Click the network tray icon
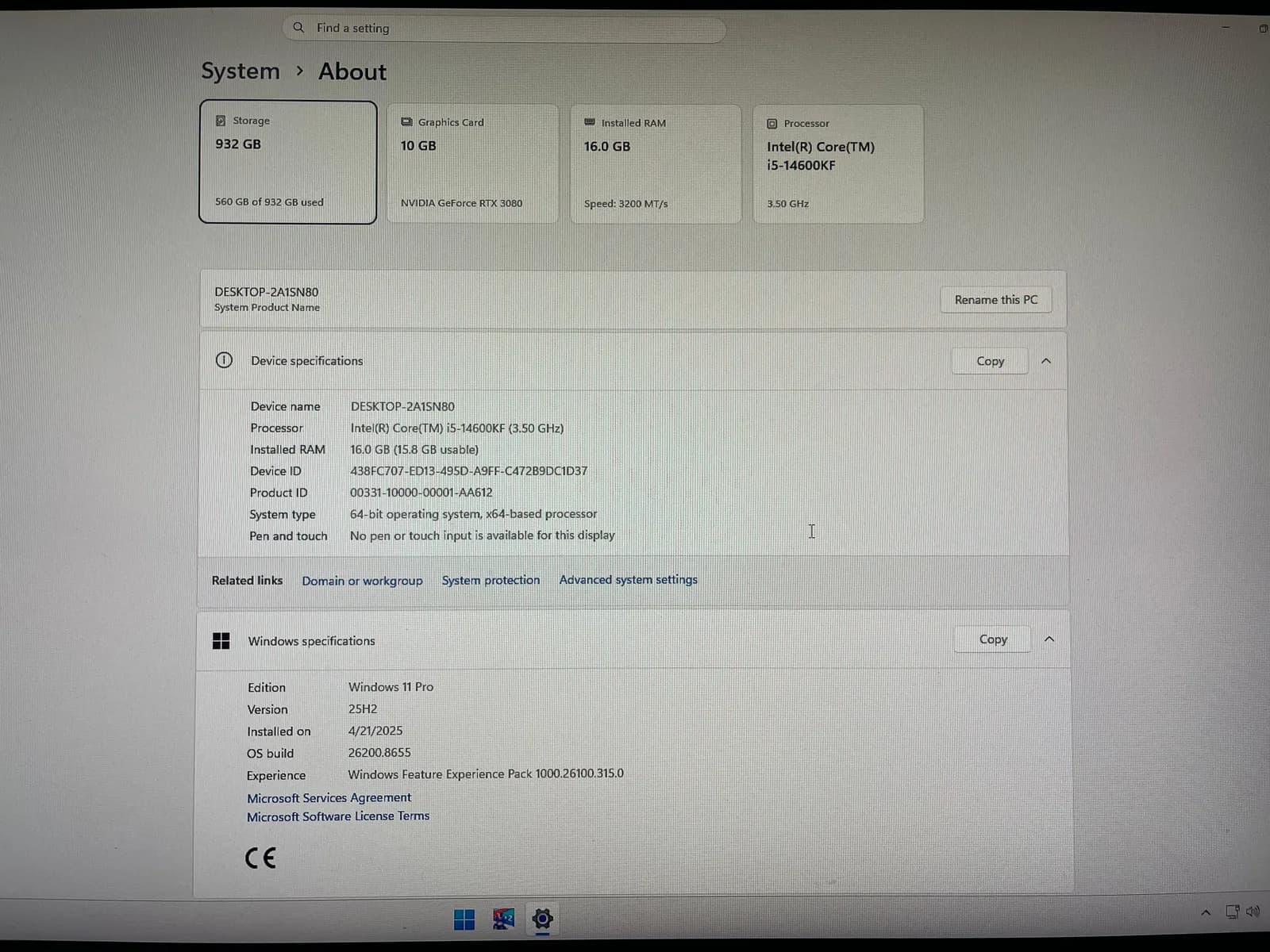This screenshot has height=952, width=1270. [x=1232, y=912]
